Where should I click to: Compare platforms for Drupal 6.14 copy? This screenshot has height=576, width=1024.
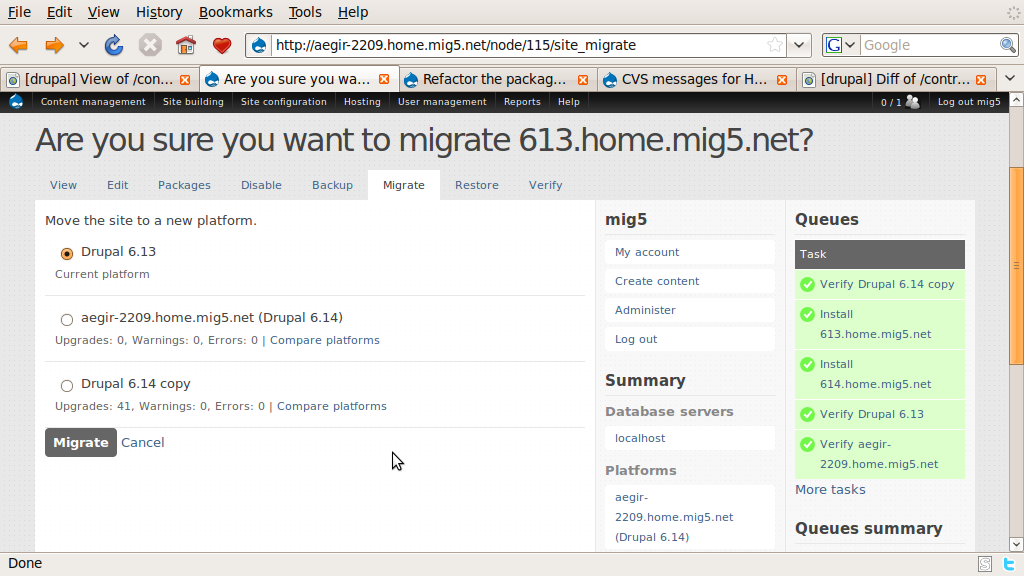coord(332,406)
